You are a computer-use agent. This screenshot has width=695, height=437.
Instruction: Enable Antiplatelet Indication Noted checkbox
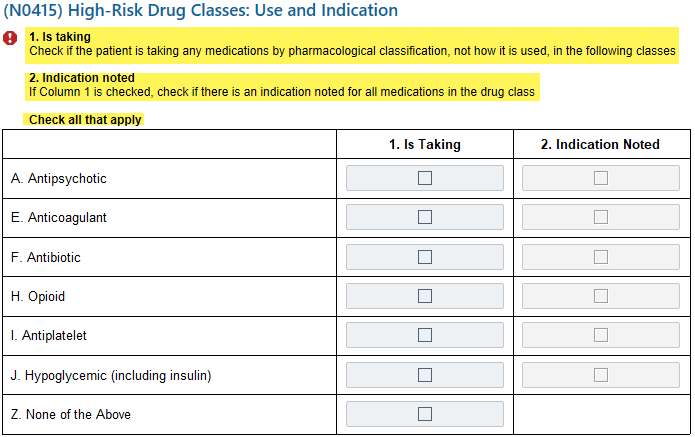click(601, 335)
